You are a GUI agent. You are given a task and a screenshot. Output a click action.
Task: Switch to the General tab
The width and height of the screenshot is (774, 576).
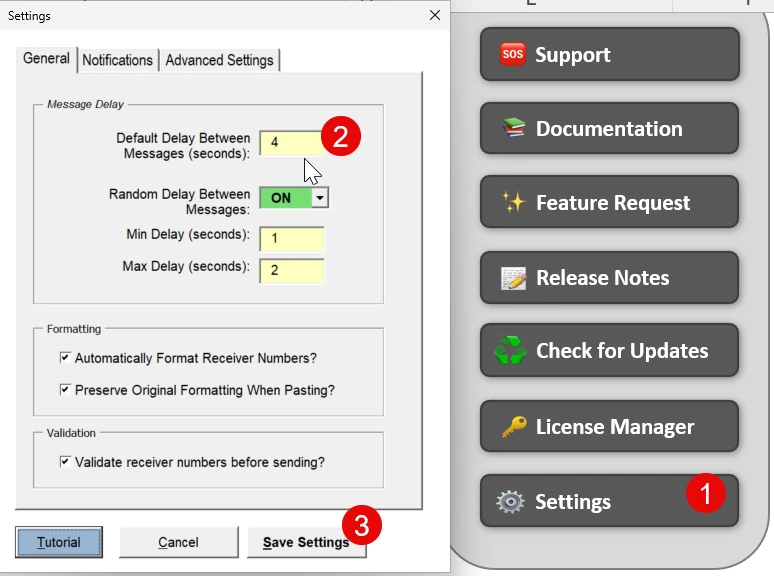(46, 58)
